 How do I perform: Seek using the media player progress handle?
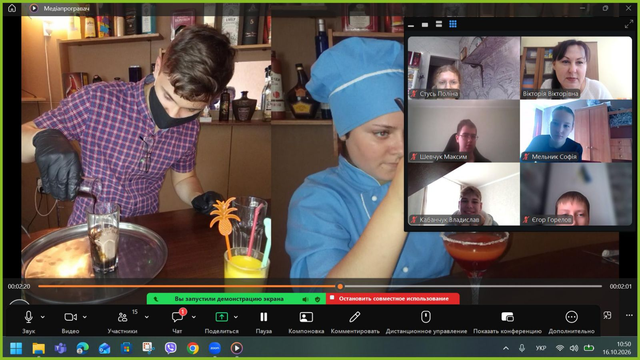pyautogui.click(x=340, y=287)
